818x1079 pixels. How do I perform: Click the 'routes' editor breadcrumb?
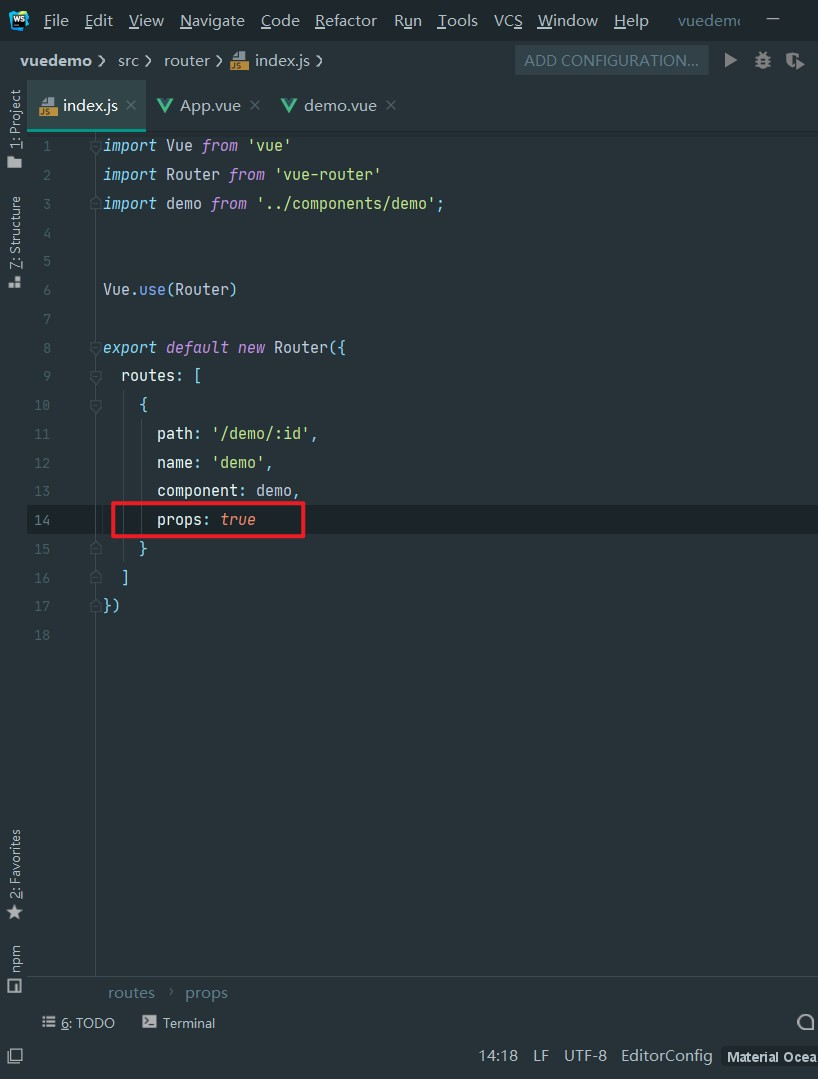click(131, 992)
